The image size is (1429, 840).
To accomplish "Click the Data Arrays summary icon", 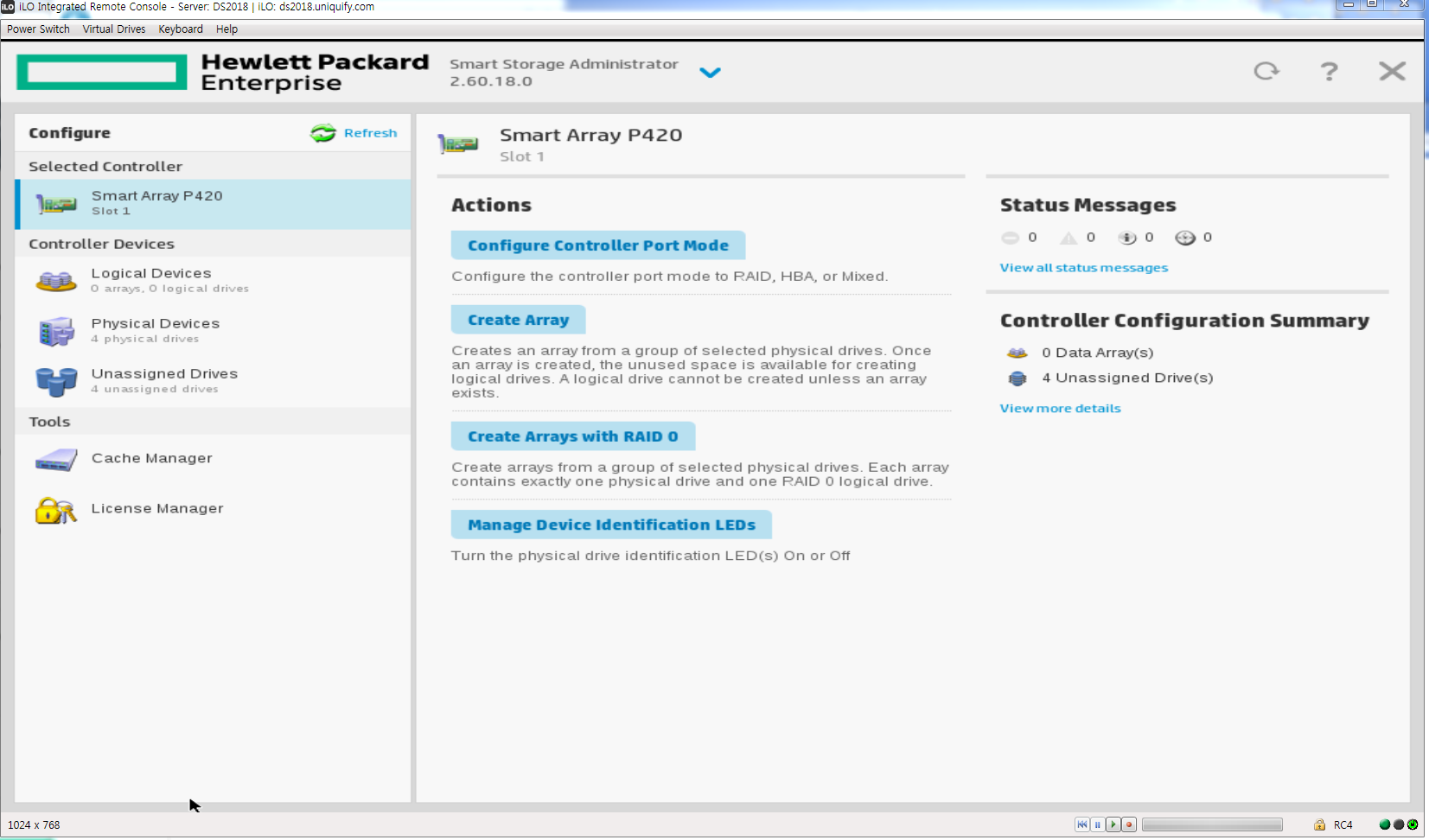I will [1017, 353].
